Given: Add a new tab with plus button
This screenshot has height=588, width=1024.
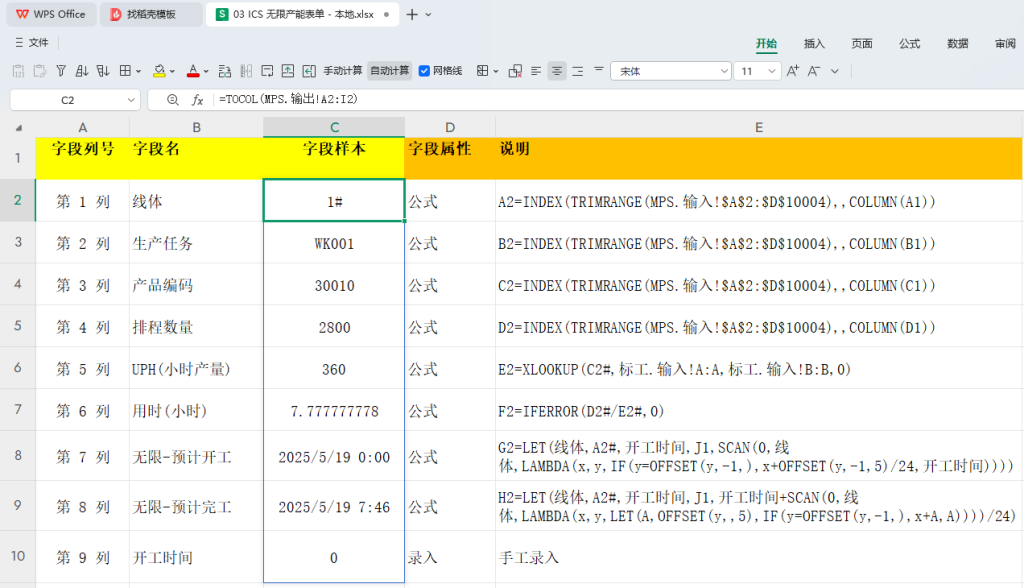Looking at the screenshot, I should pos(411,14).
